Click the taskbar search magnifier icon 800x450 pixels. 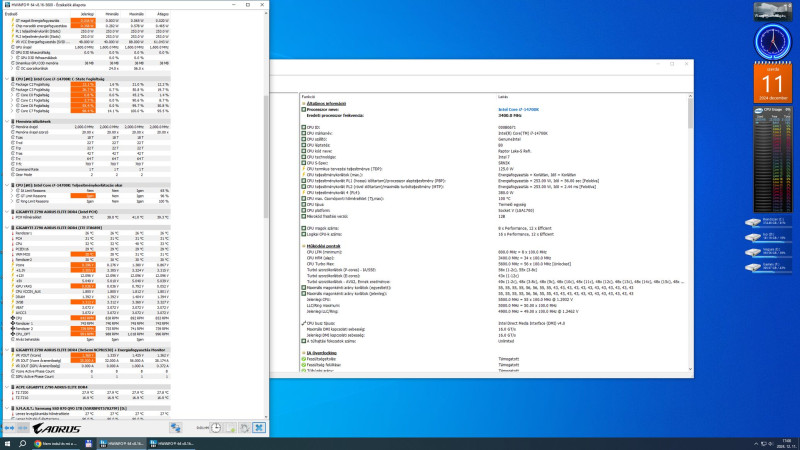[x=22, y=444]
